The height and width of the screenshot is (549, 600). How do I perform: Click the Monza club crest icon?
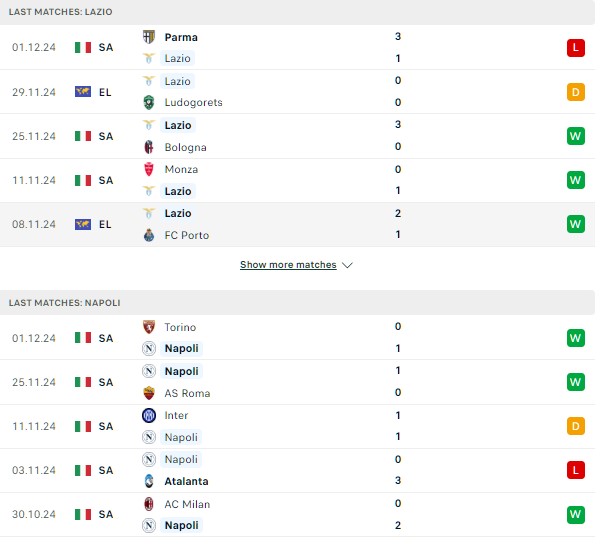coord(149,169)
